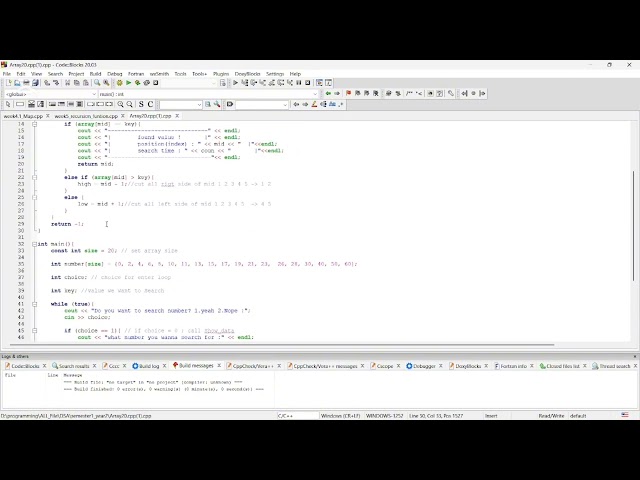Click the Build finished message row

point(164,389)
